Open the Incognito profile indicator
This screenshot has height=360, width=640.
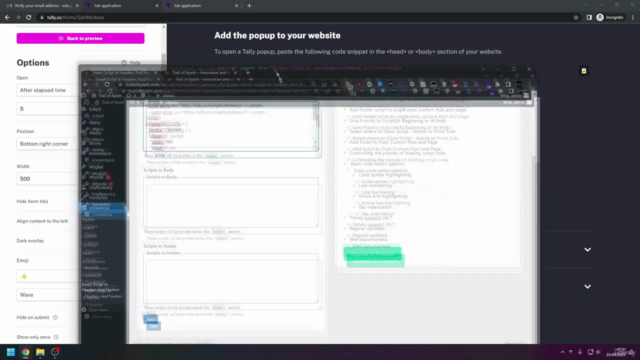[x=610, y=18]
